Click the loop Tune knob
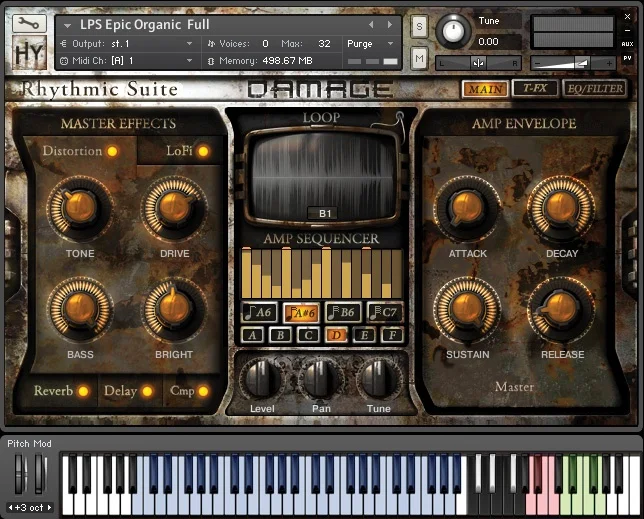Screen dimensions: 644x519 click(379, 379)
